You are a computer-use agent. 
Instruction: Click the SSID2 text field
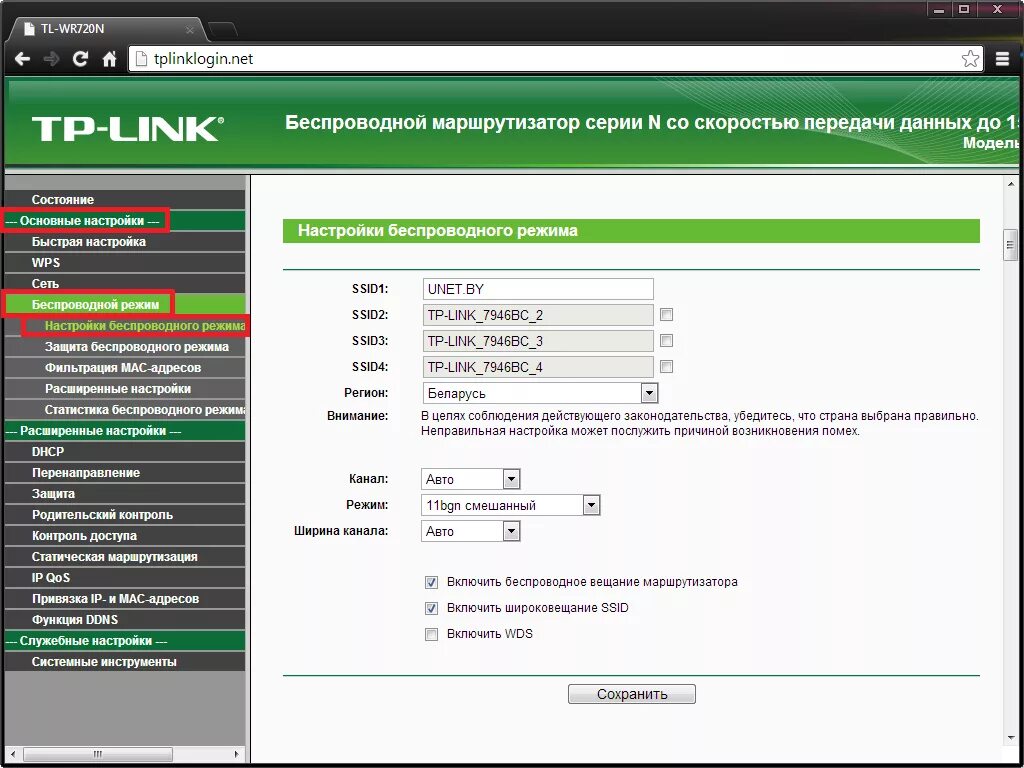[x=537, y=315]
